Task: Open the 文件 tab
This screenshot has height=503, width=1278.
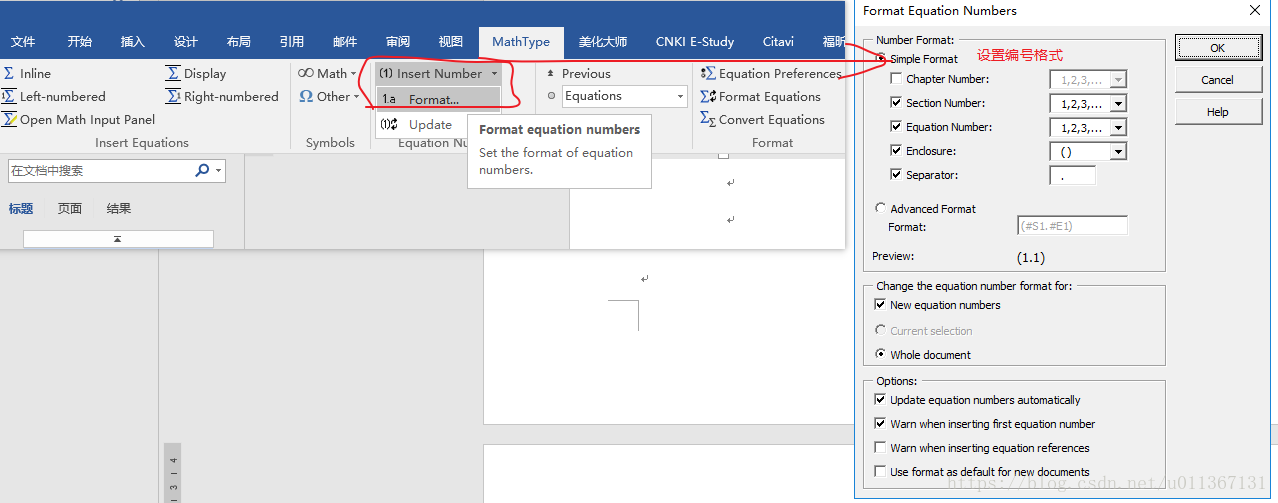Action: click(x=23, y=41)
